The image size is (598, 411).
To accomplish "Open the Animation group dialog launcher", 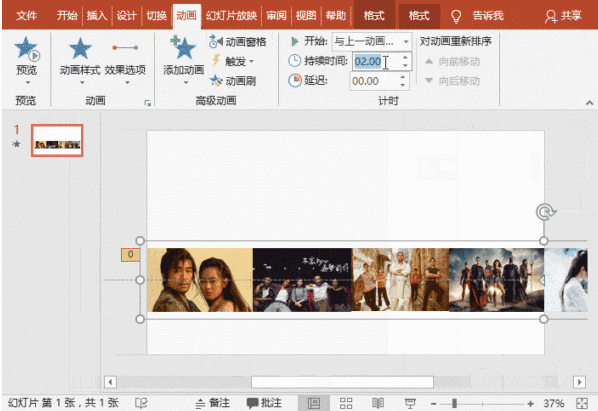I will point(148,103).
